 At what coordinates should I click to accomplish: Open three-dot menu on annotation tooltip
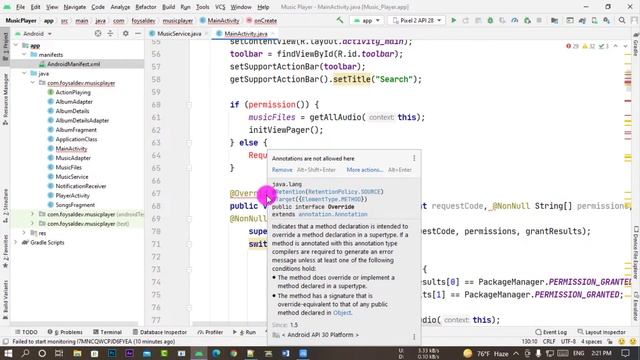click(414, 158)
